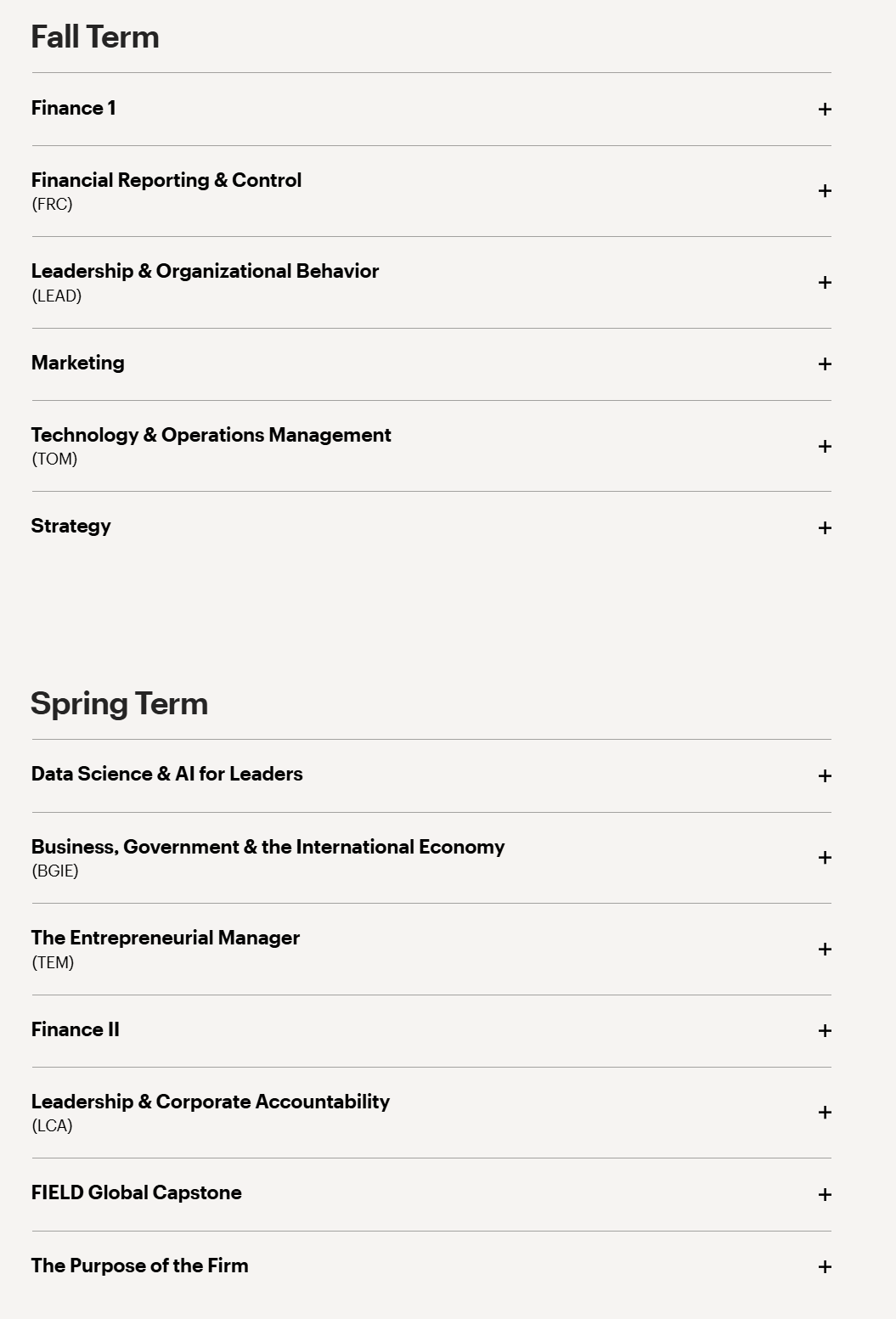Click plus icon for Data Science & AI
Screen dimensions: 896x1319
click(824, 775)
